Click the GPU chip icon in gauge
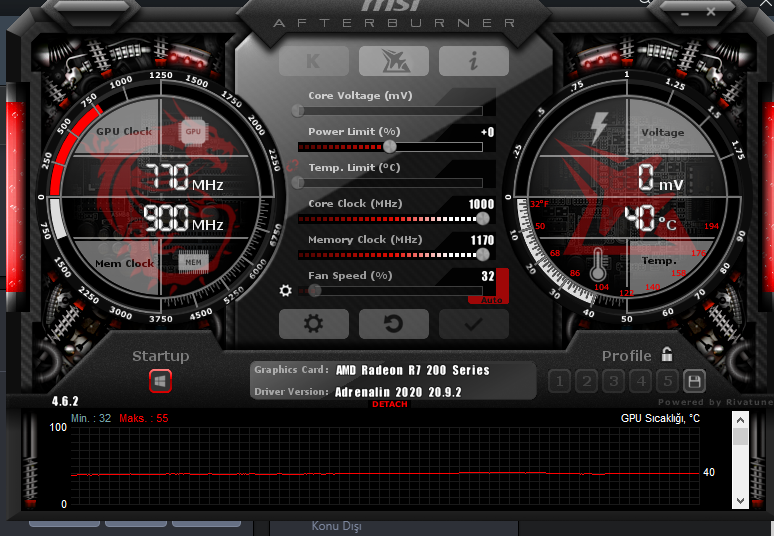 click(193, 131)
